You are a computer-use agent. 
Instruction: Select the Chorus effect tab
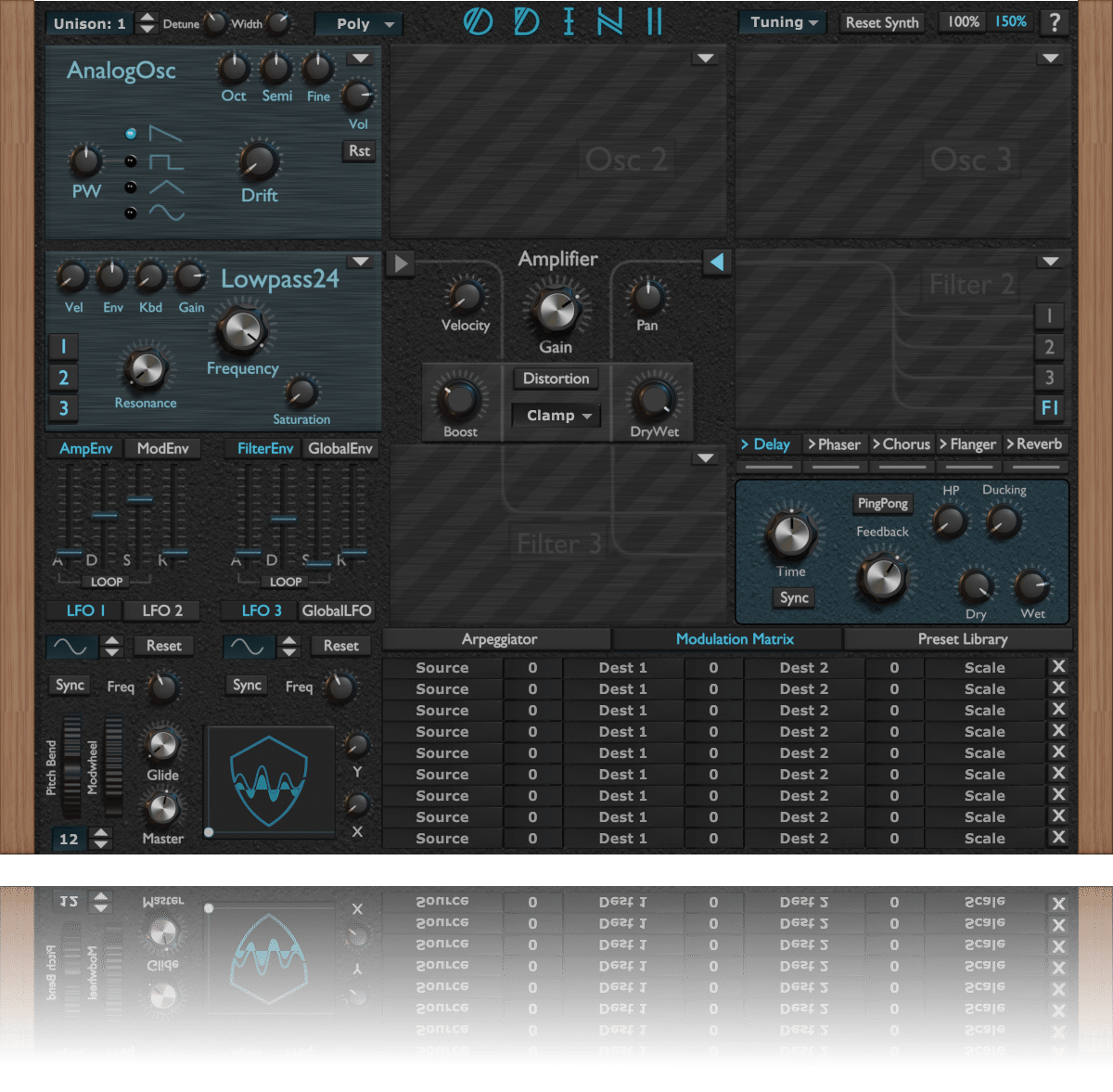pyautogui.click(x=901, y=444)
